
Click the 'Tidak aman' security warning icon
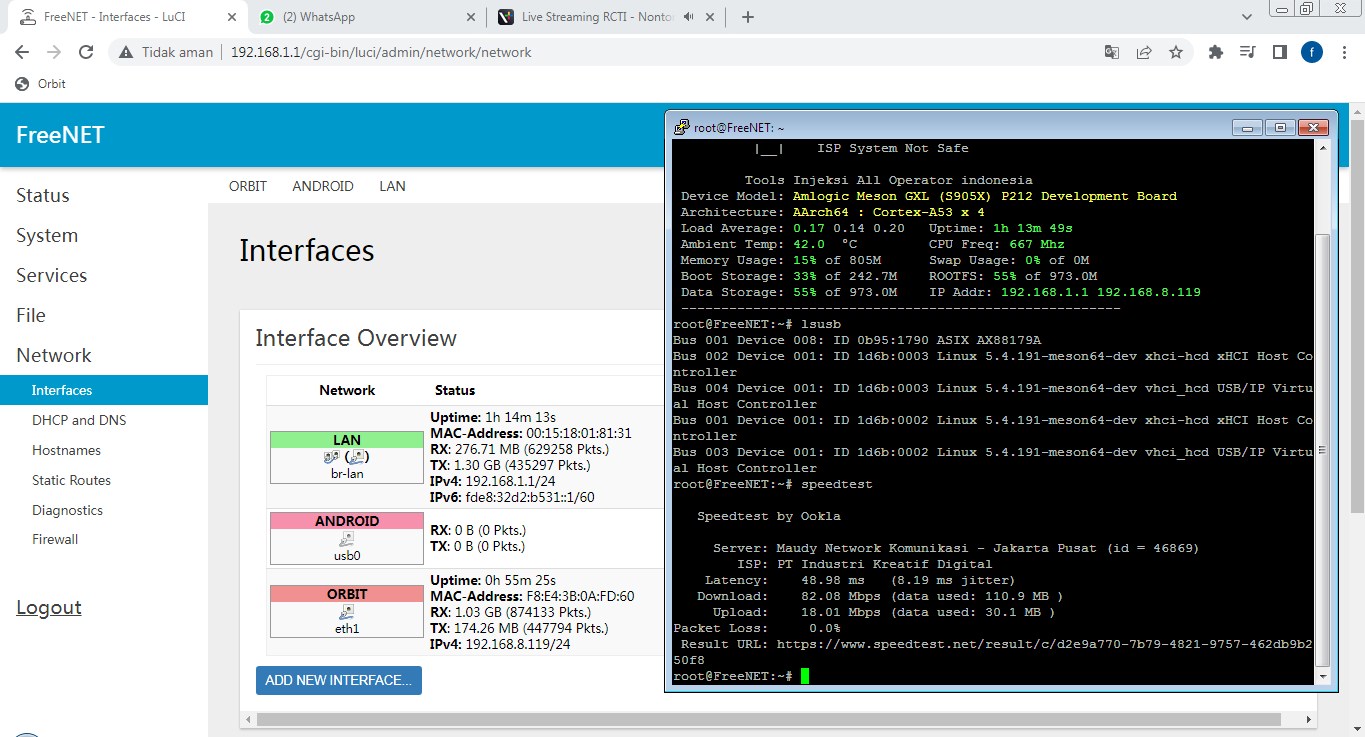click(127, 52)
